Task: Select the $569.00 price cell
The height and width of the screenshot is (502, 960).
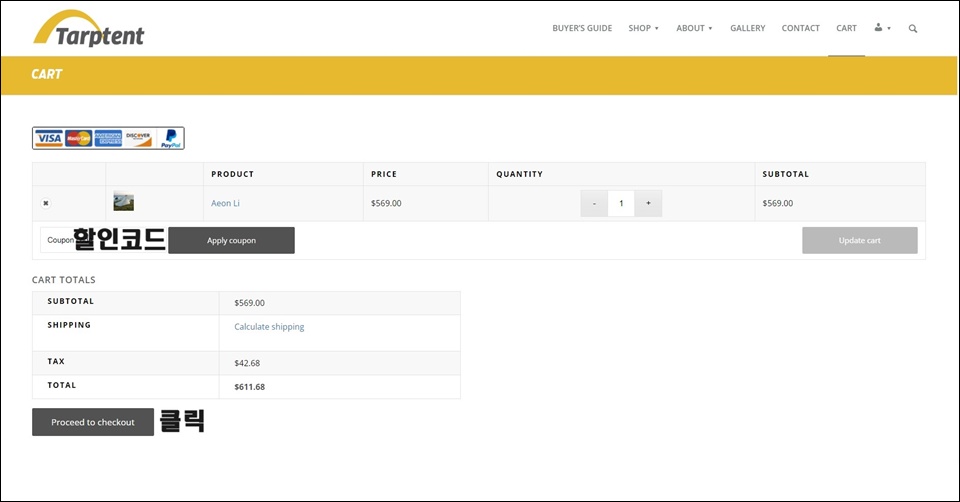Action: click(x=386, y=203)
